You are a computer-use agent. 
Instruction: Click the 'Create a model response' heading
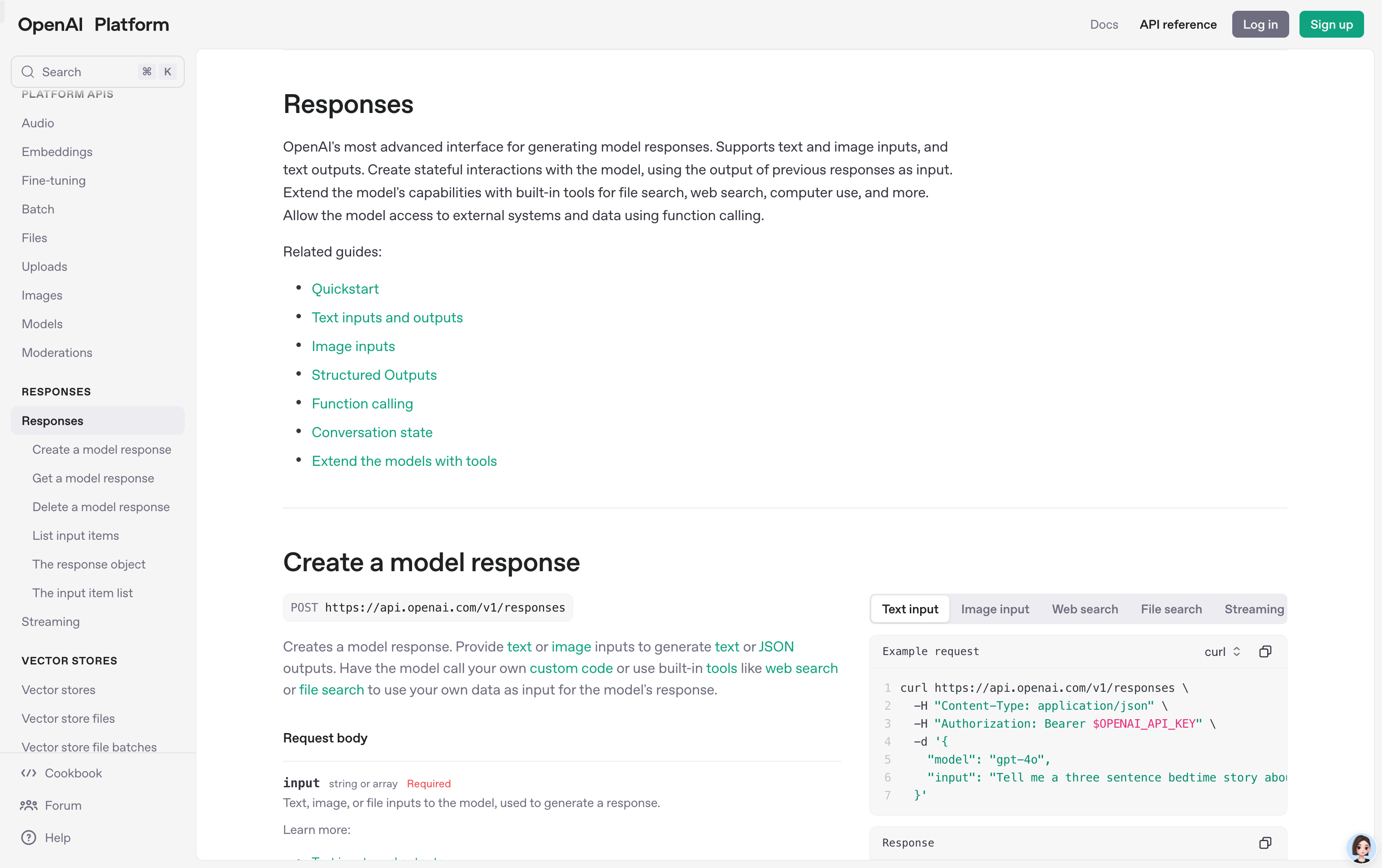click(431, 562)
